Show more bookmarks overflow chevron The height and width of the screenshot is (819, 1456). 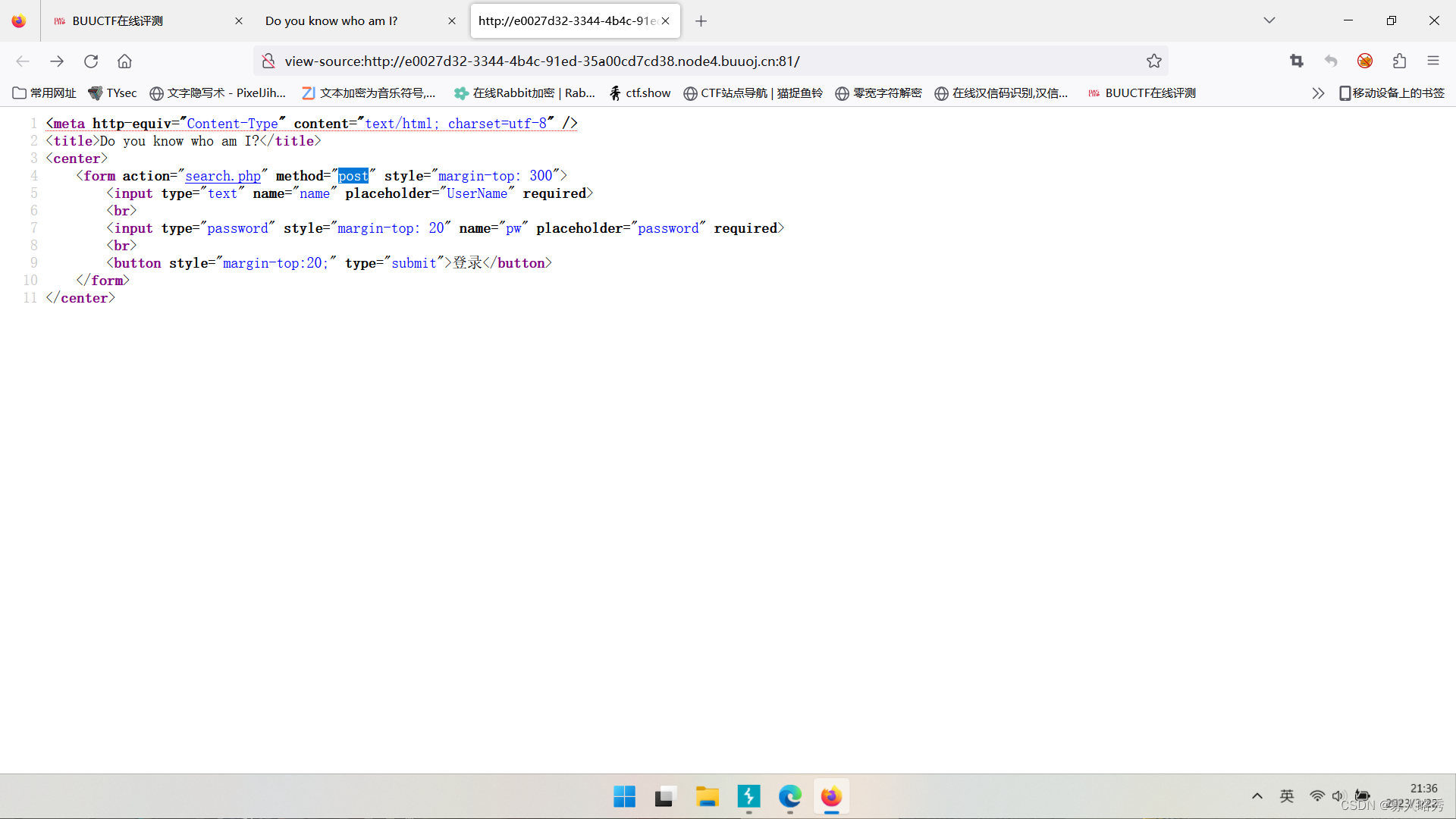(x=1318, y=93)
